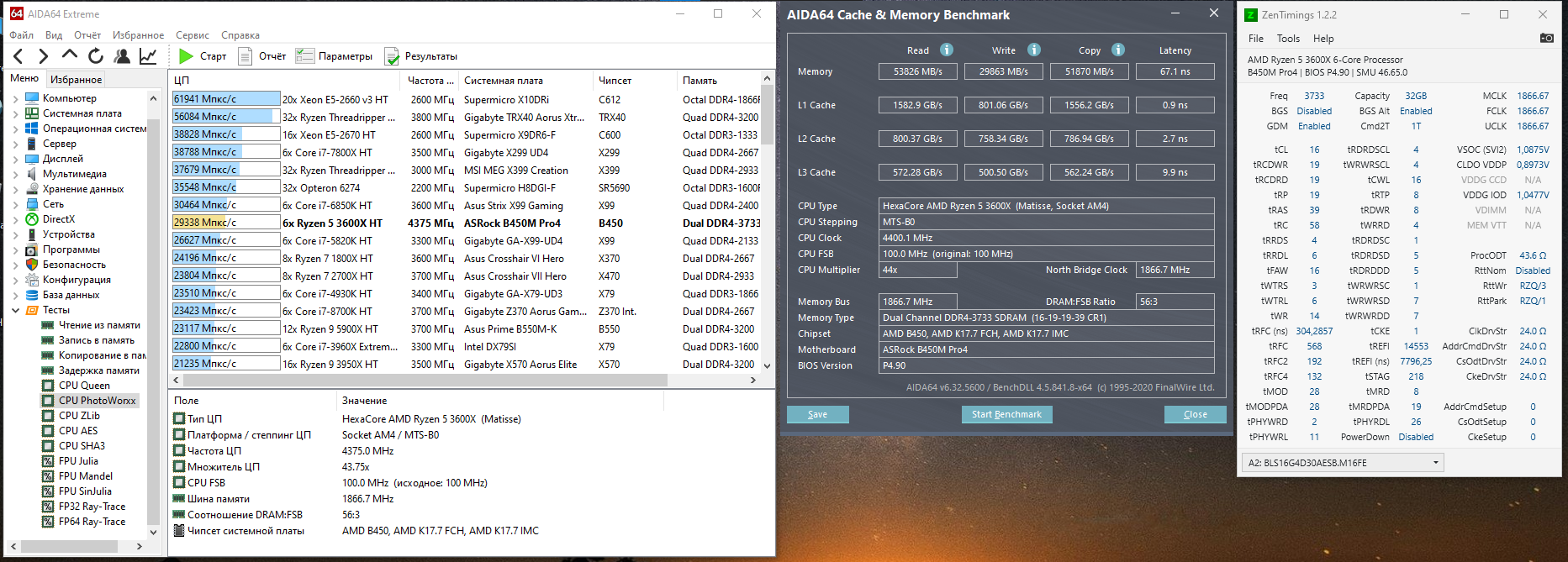Click the Memory Read value 53826 MB/s
The image size is (1568, 562).
pos(918,71)
